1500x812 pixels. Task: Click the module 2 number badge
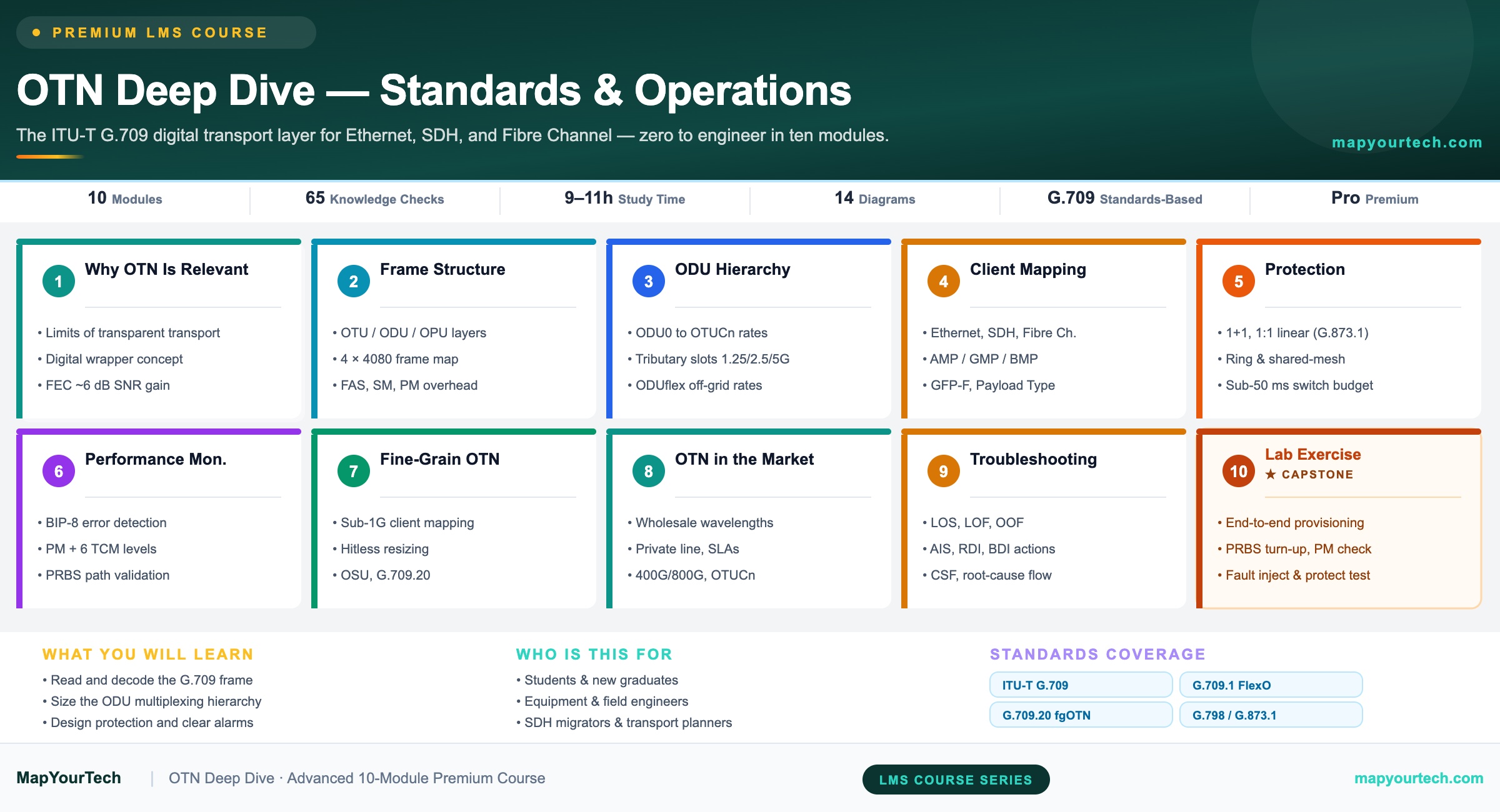point(354,281)
